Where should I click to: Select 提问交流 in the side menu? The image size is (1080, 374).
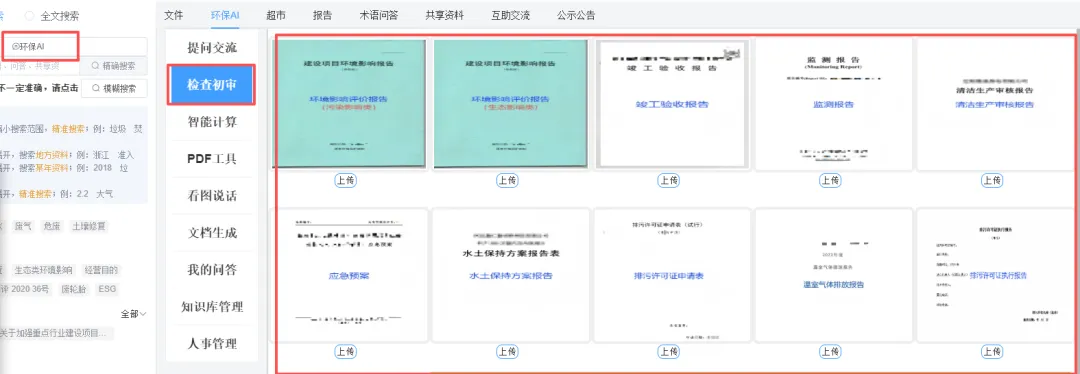(211, 48)
